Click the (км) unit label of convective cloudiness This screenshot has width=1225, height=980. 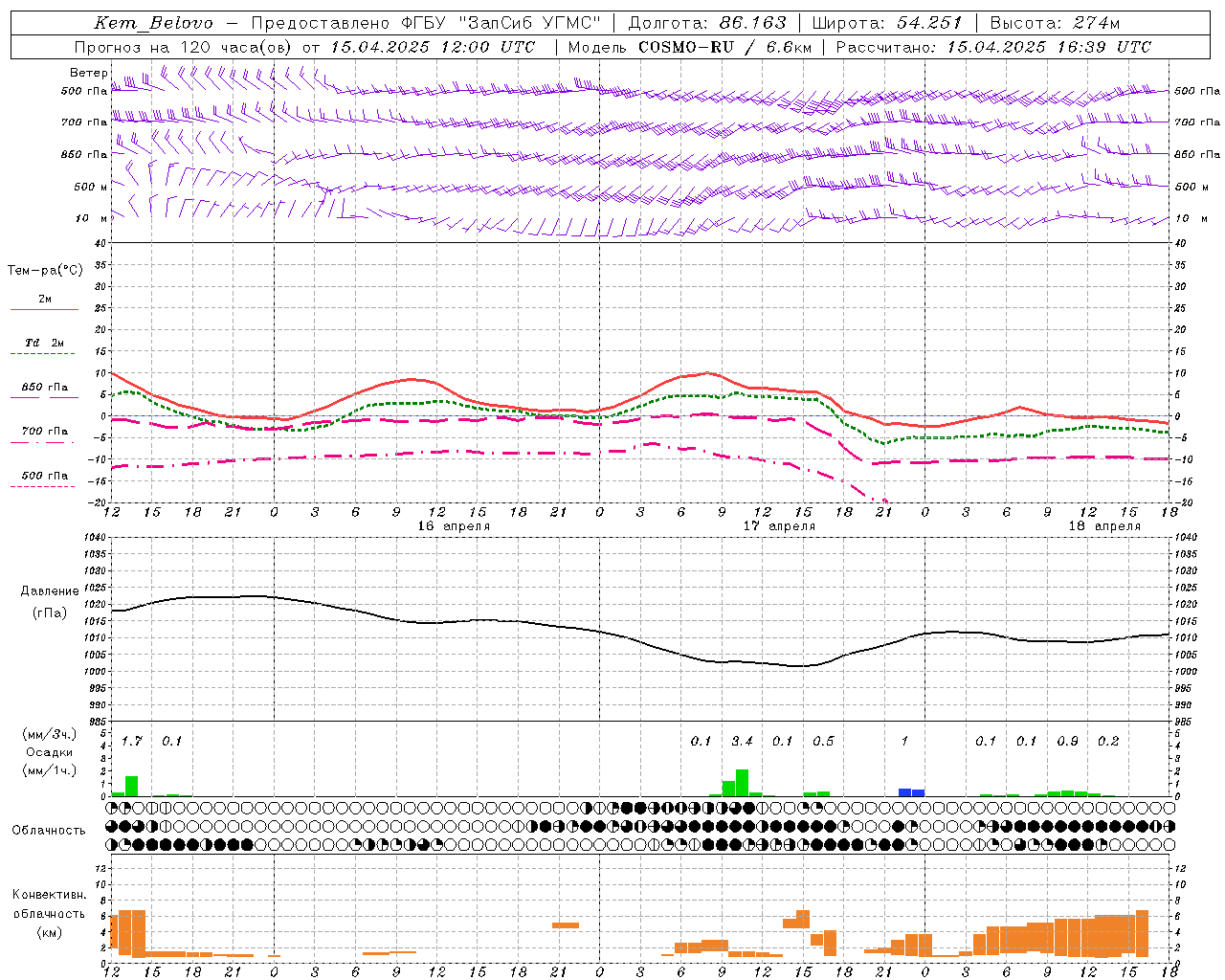tap(50, 933)
